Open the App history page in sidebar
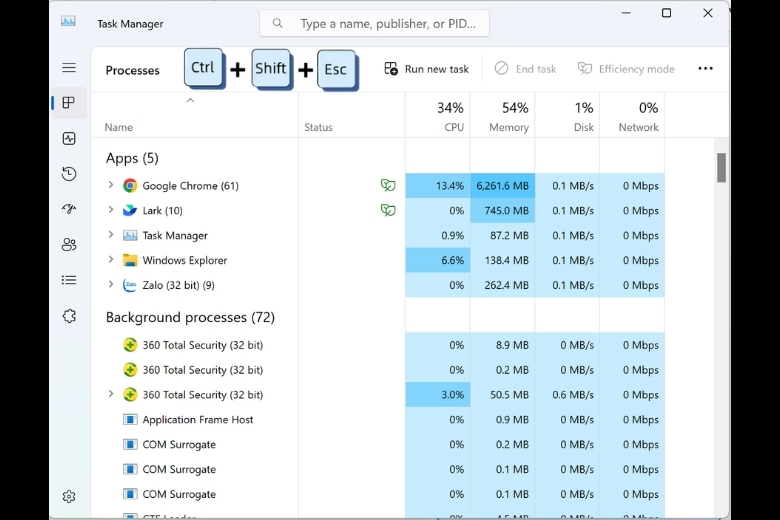 coord(69,174)
